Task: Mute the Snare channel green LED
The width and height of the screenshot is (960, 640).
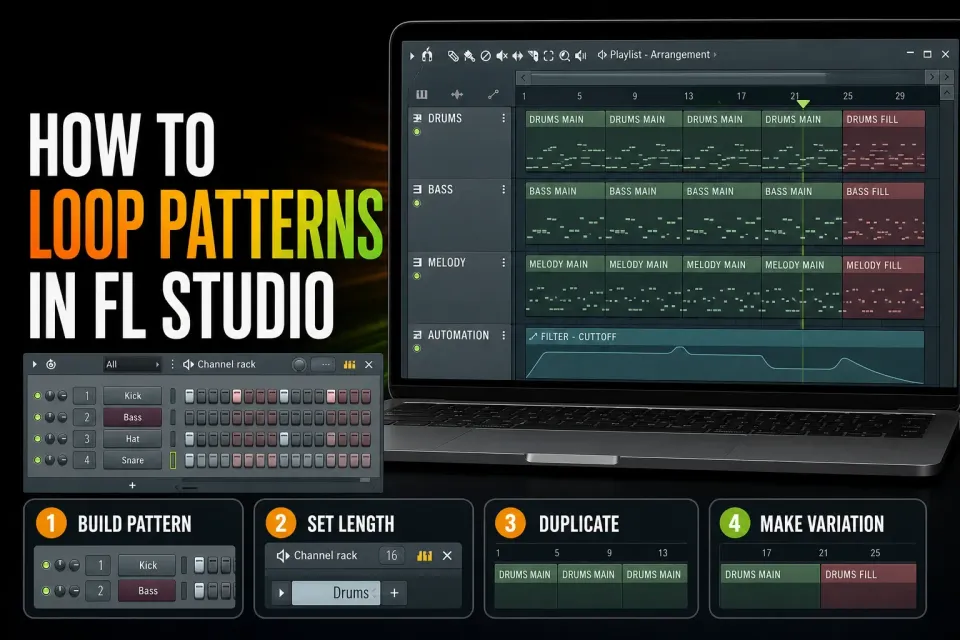Action: pos(37,460)
